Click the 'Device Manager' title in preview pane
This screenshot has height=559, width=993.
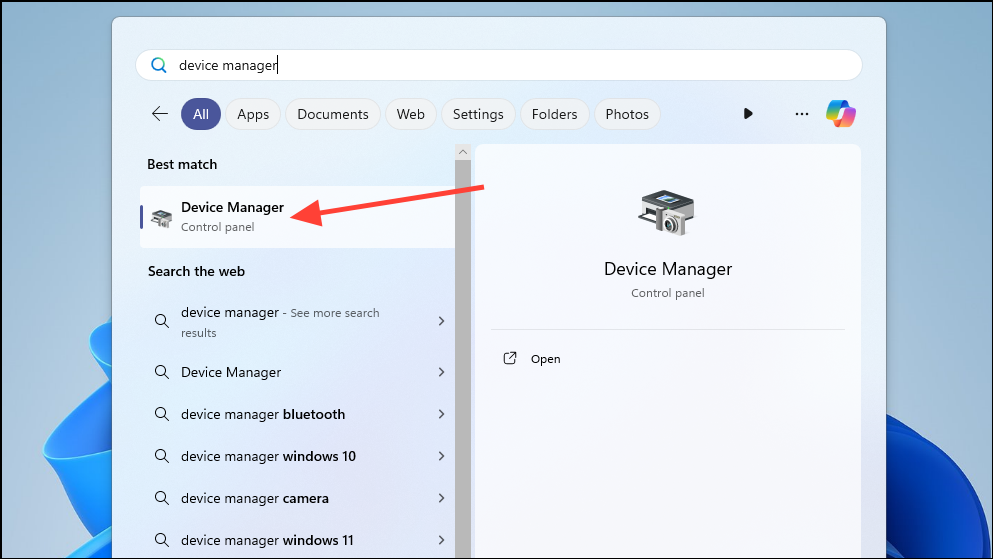pos(667,269)
